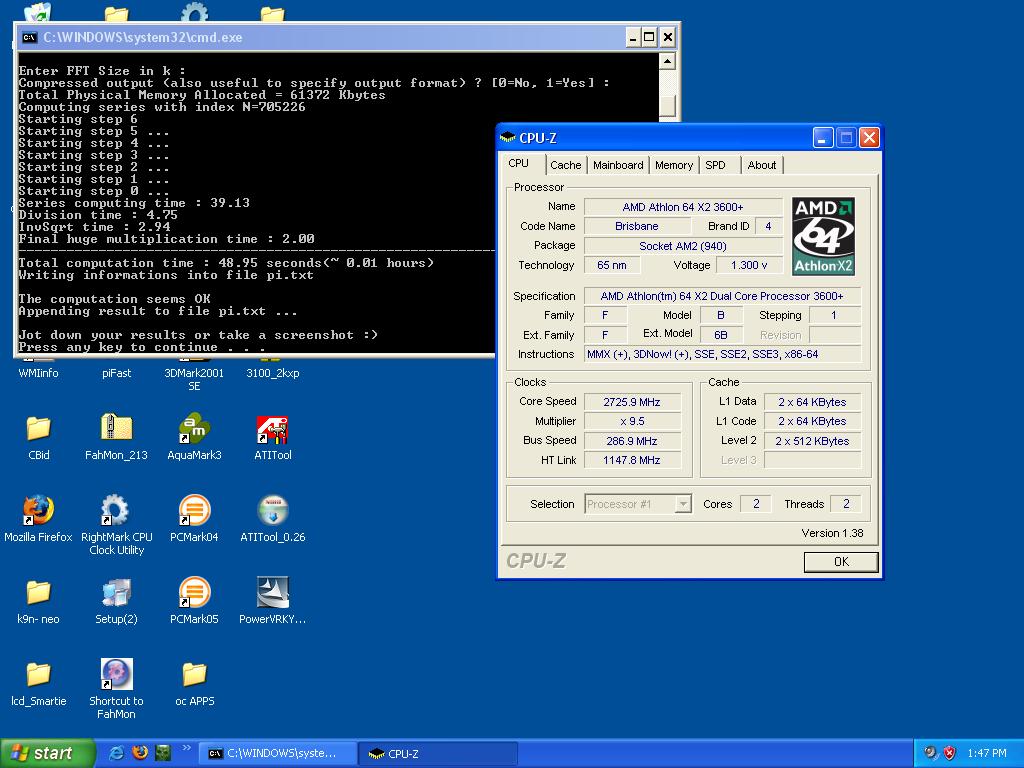Click the cmd window scroll up arrow
The height and width of the screenshot is (768, 1024).
667,61
